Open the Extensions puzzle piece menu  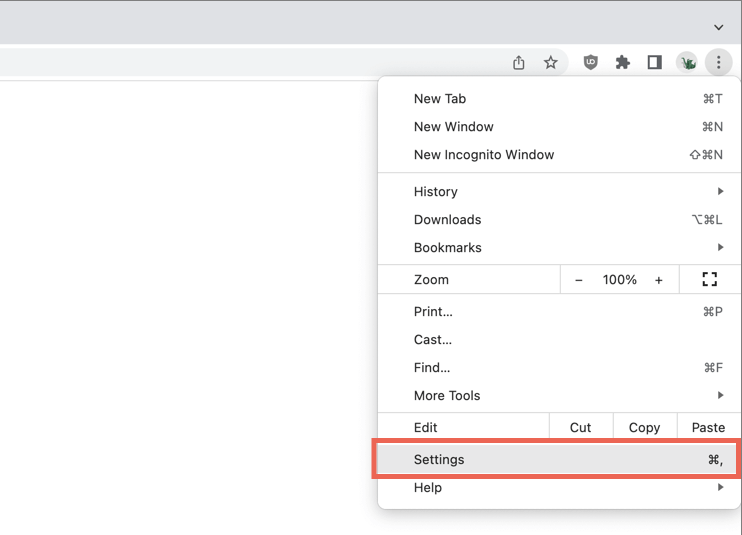tap(623, 63)
